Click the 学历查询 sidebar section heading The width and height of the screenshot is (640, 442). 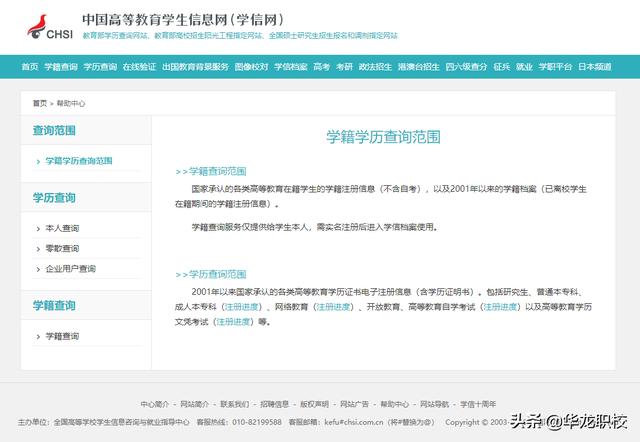54,198
